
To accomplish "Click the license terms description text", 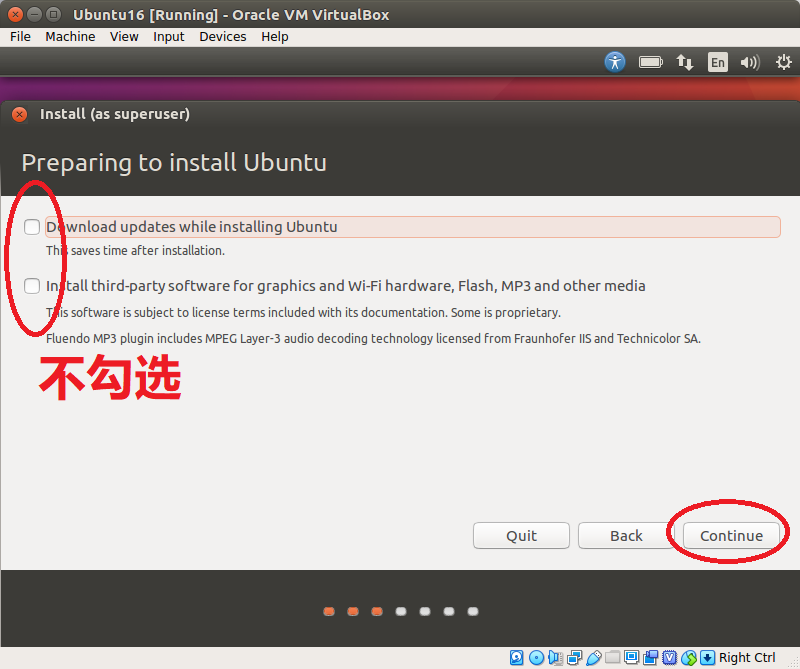I will point(303,312).
